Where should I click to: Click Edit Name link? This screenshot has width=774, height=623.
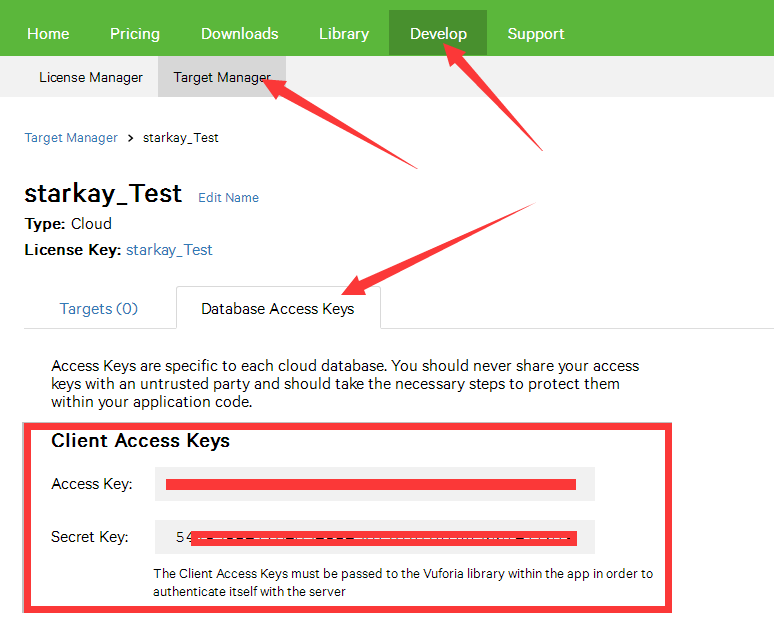coord(228,197)
